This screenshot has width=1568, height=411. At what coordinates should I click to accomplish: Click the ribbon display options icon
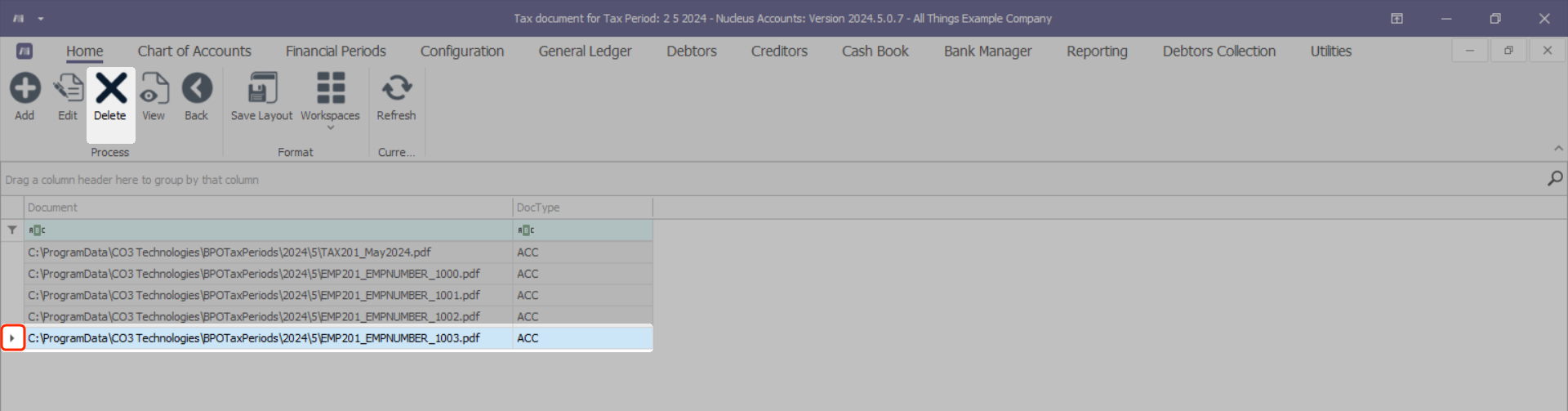1397,19
